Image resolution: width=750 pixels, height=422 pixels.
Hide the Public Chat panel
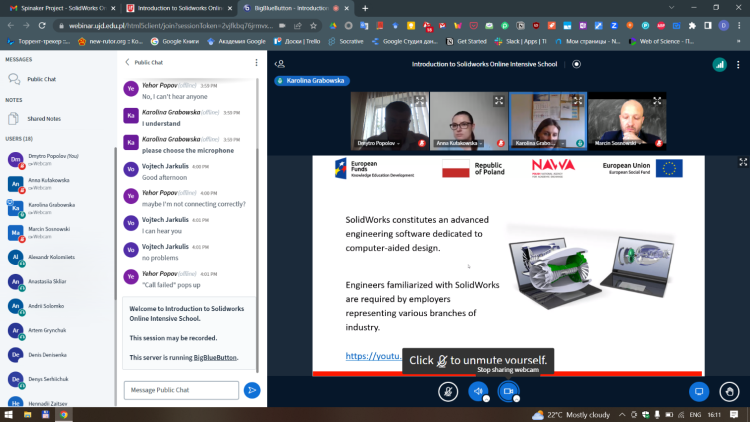point(128,62)
